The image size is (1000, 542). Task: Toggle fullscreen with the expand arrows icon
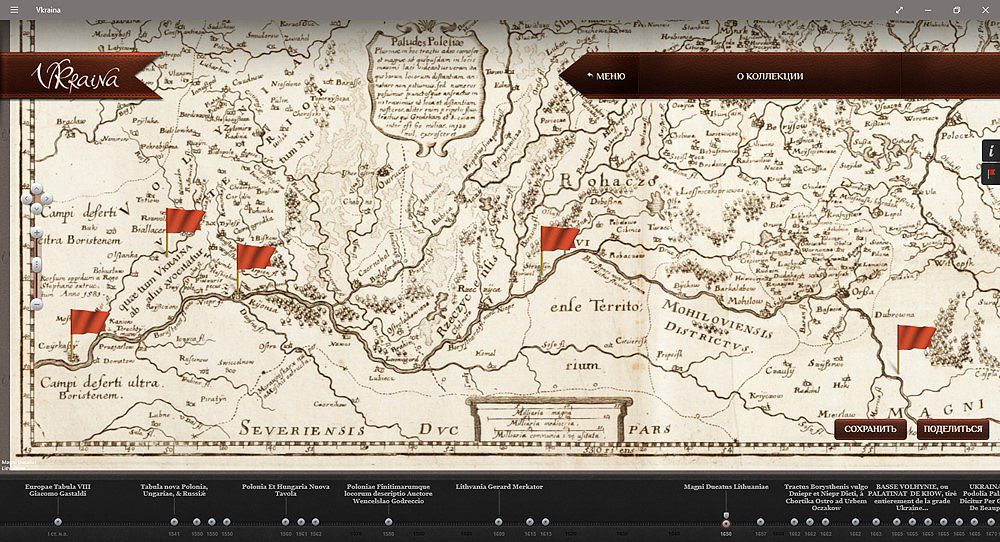899,10
